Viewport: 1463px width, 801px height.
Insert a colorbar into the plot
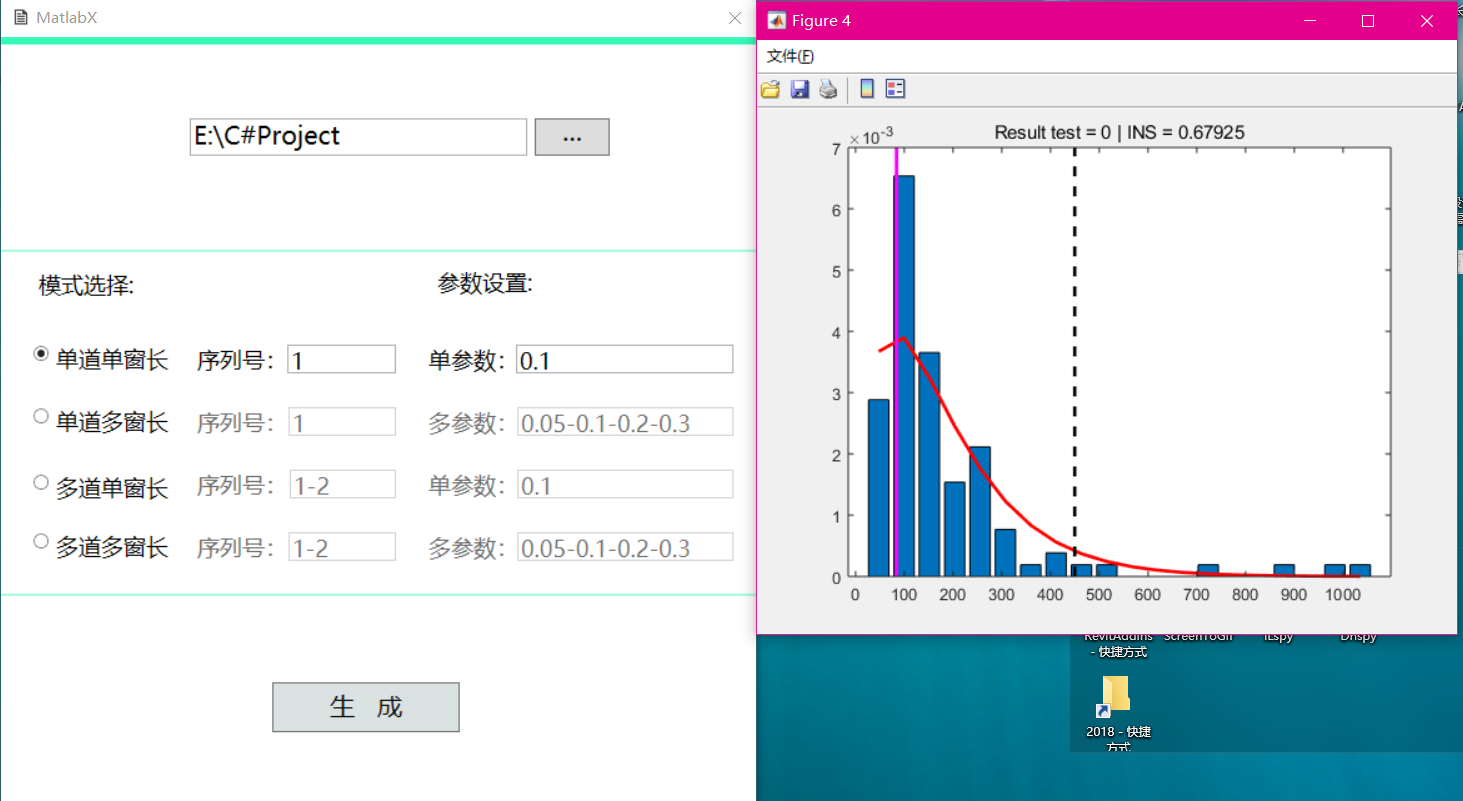tap(867, 89)
